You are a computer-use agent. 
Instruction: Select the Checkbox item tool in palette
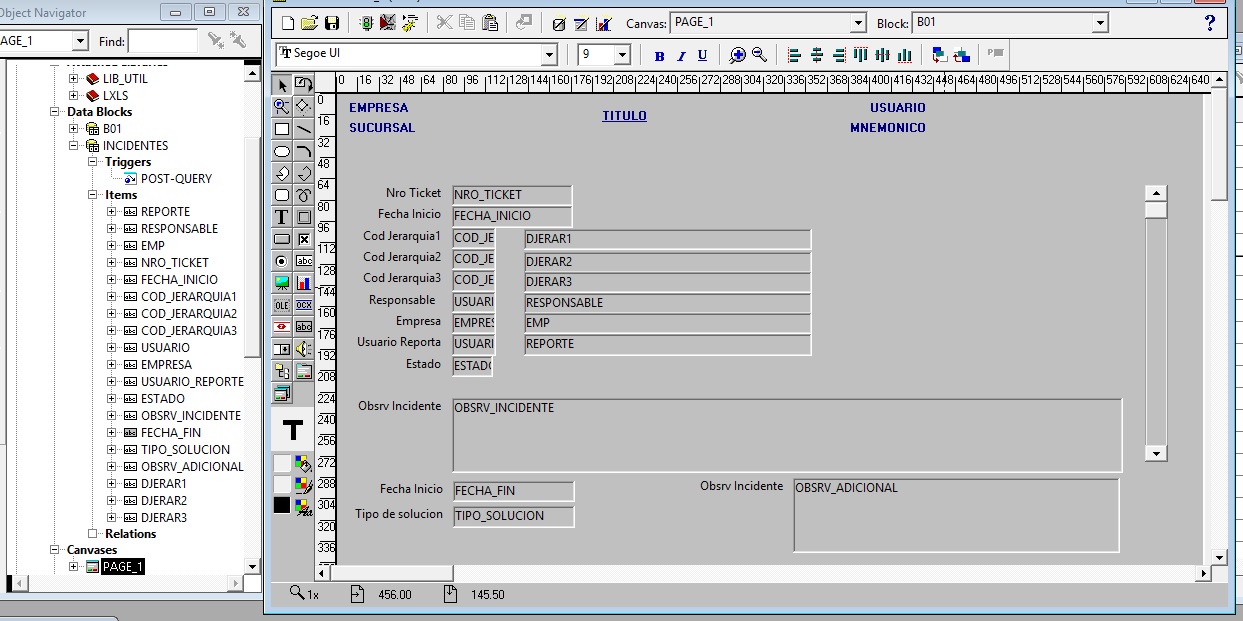[x=304, y=239]
